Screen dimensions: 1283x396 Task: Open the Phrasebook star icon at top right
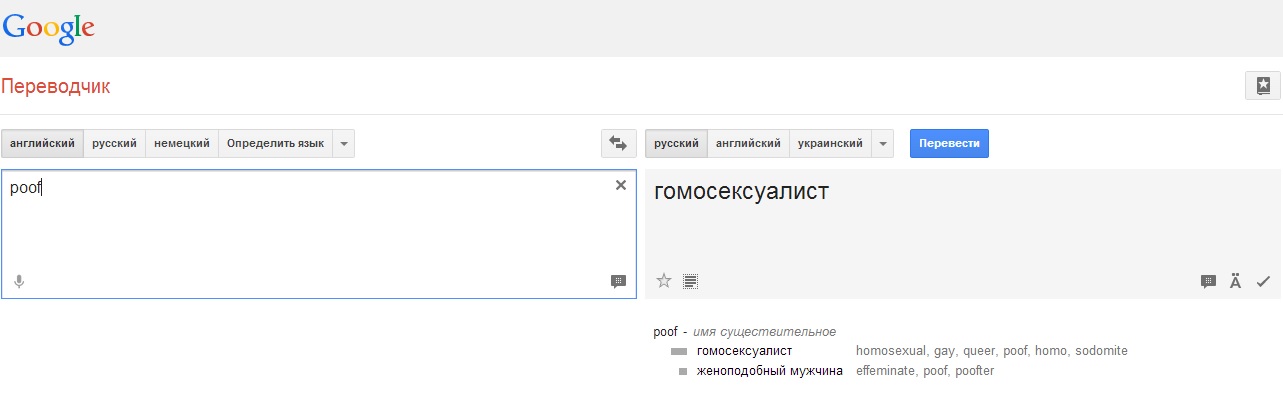click(1263, 86)
